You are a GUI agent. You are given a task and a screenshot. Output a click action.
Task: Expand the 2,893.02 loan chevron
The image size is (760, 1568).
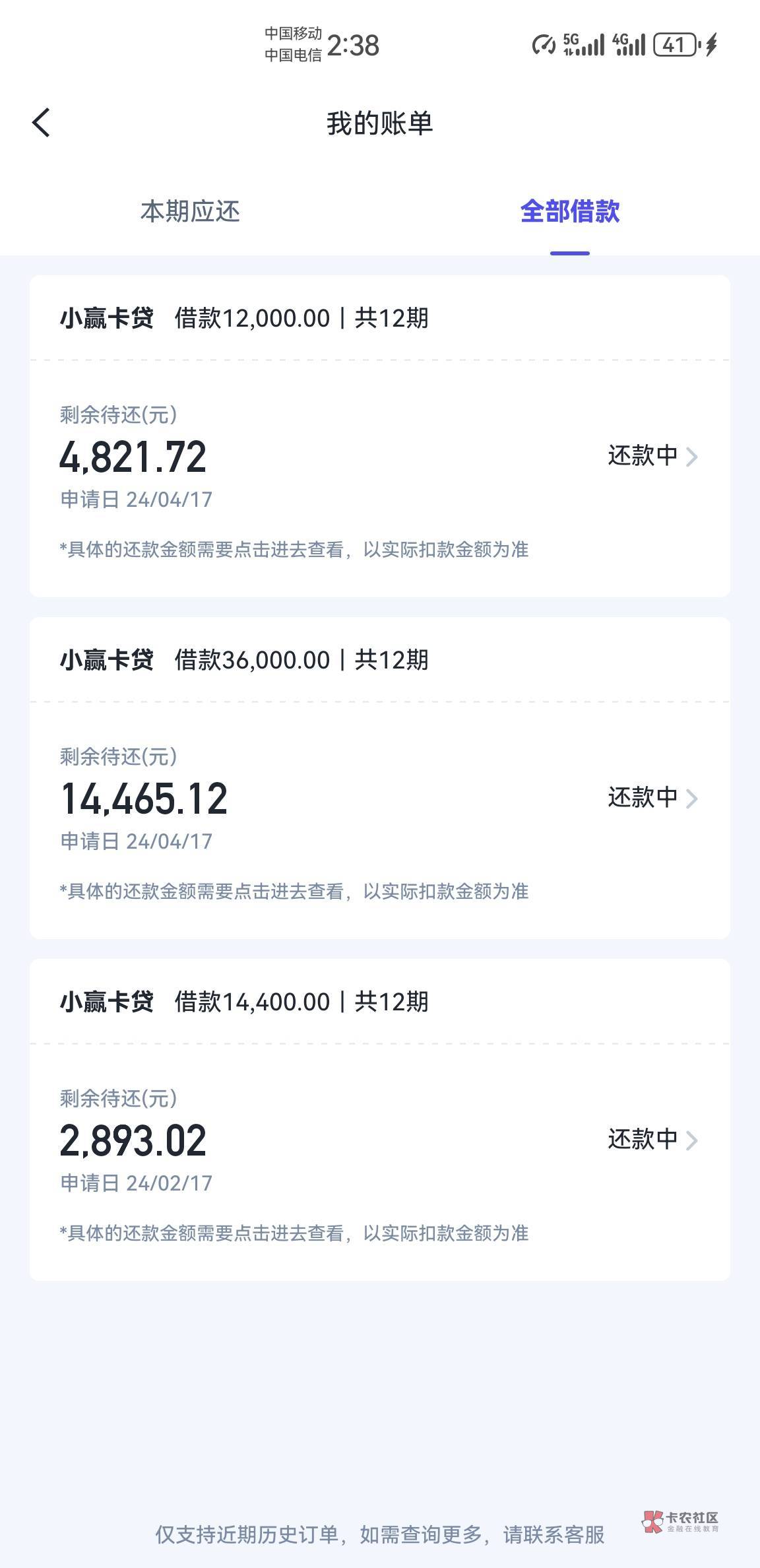click(692, 1140)
